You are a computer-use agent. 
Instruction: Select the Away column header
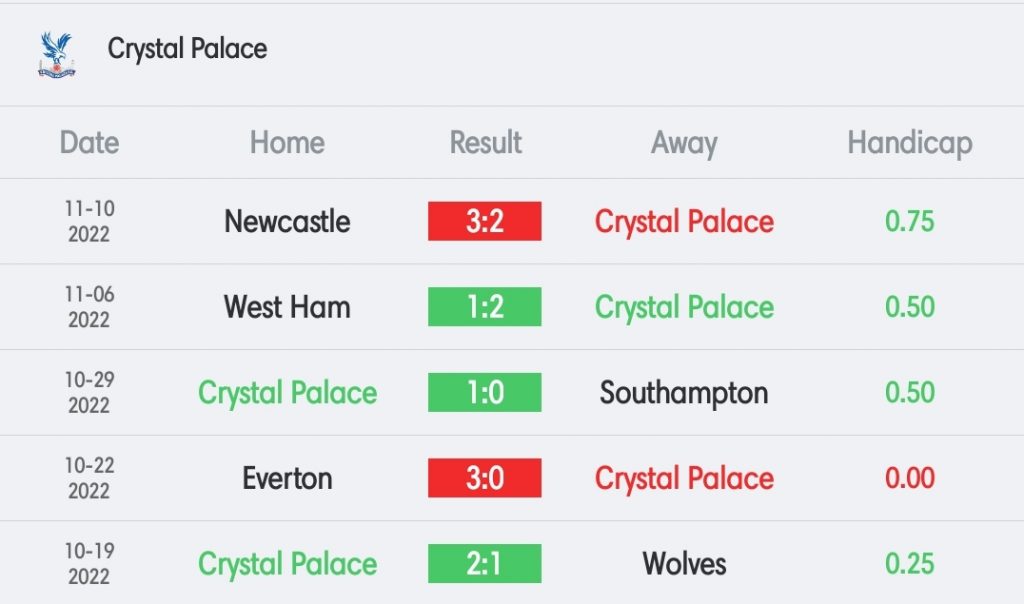tap(684, 144)
